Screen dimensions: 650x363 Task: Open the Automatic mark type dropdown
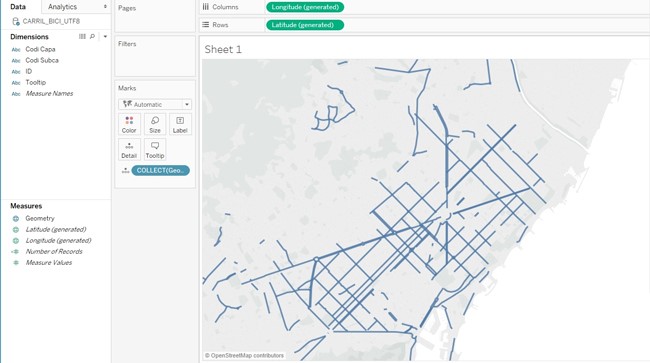pos(155,104)
